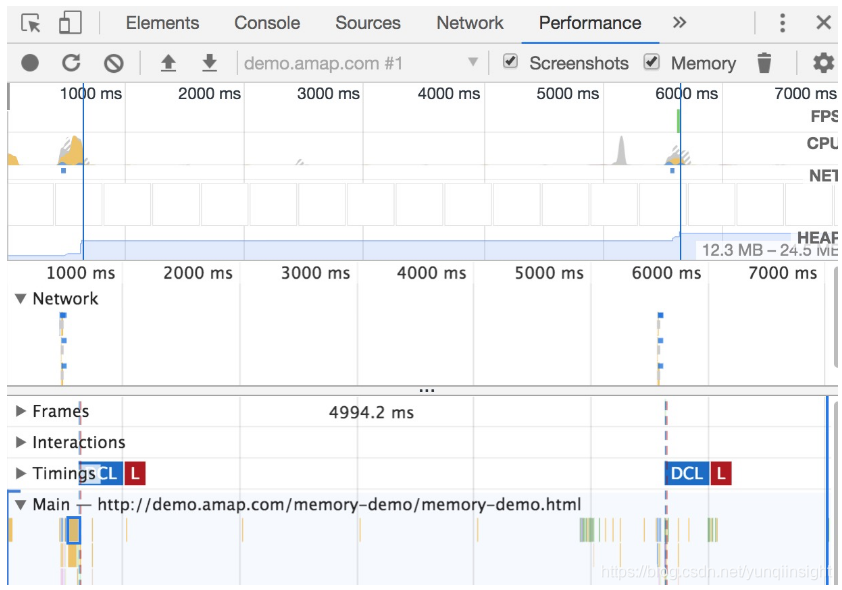Expand the Interactions track
Screen dimensions: 842x590
point(20,442)
